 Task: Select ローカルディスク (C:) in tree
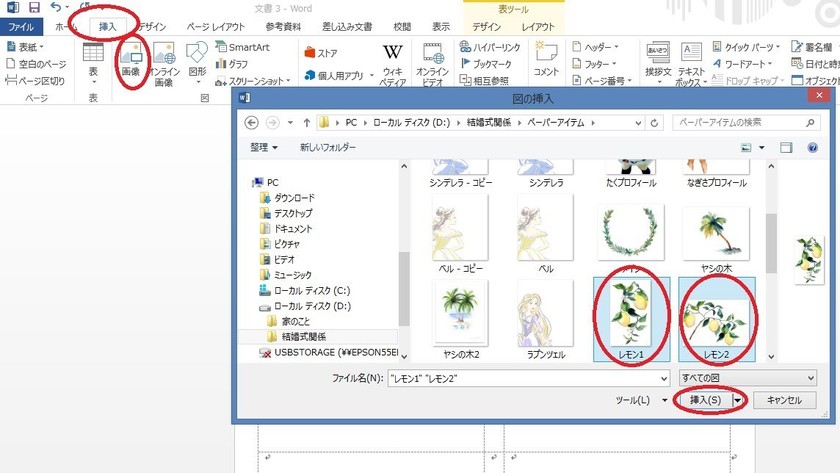[305, 290]
